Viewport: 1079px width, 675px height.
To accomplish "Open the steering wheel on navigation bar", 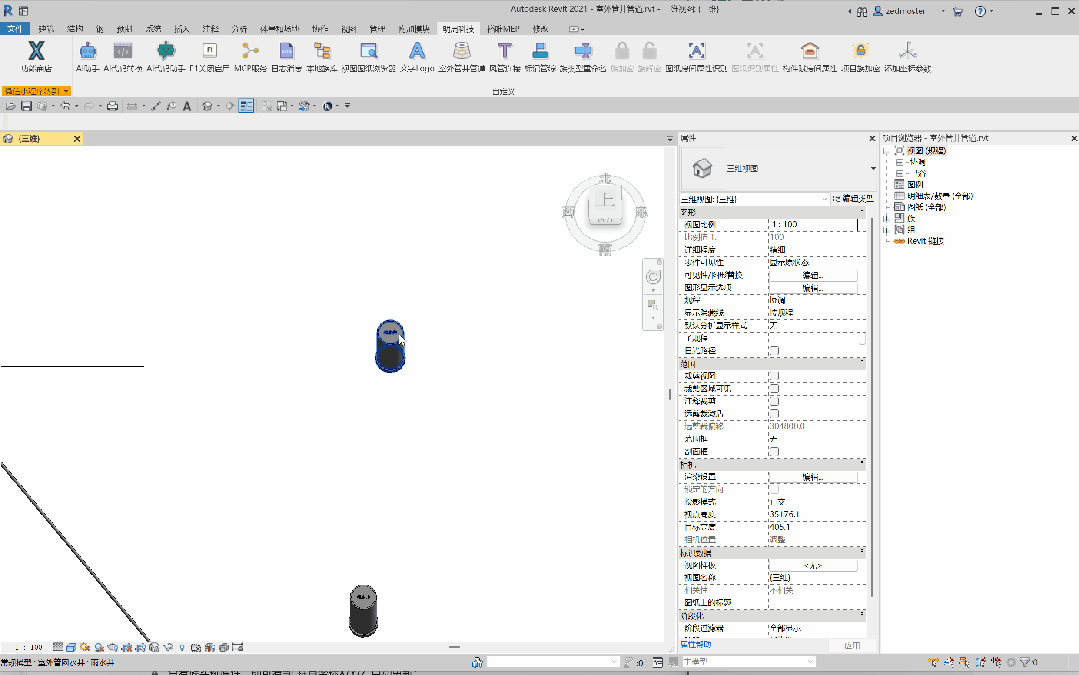I will coord(653,277).
